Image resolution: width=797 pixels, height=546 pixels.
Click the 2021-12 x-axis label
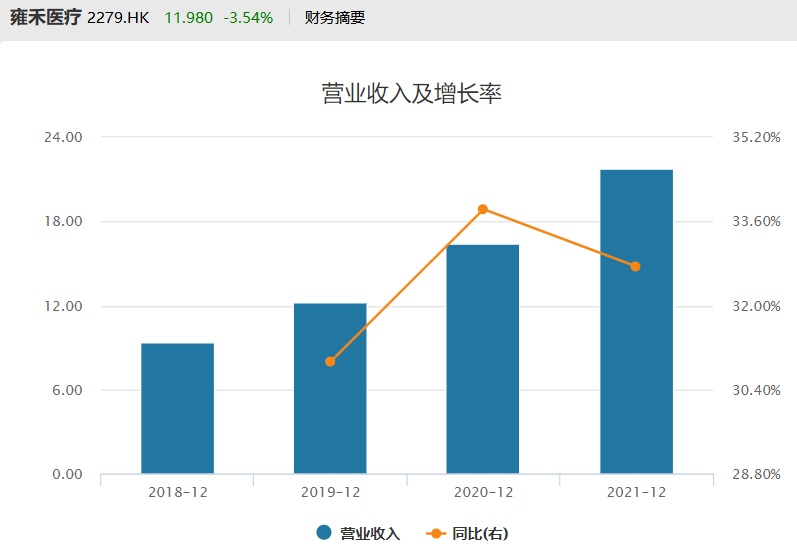click(x=636, y=492)
